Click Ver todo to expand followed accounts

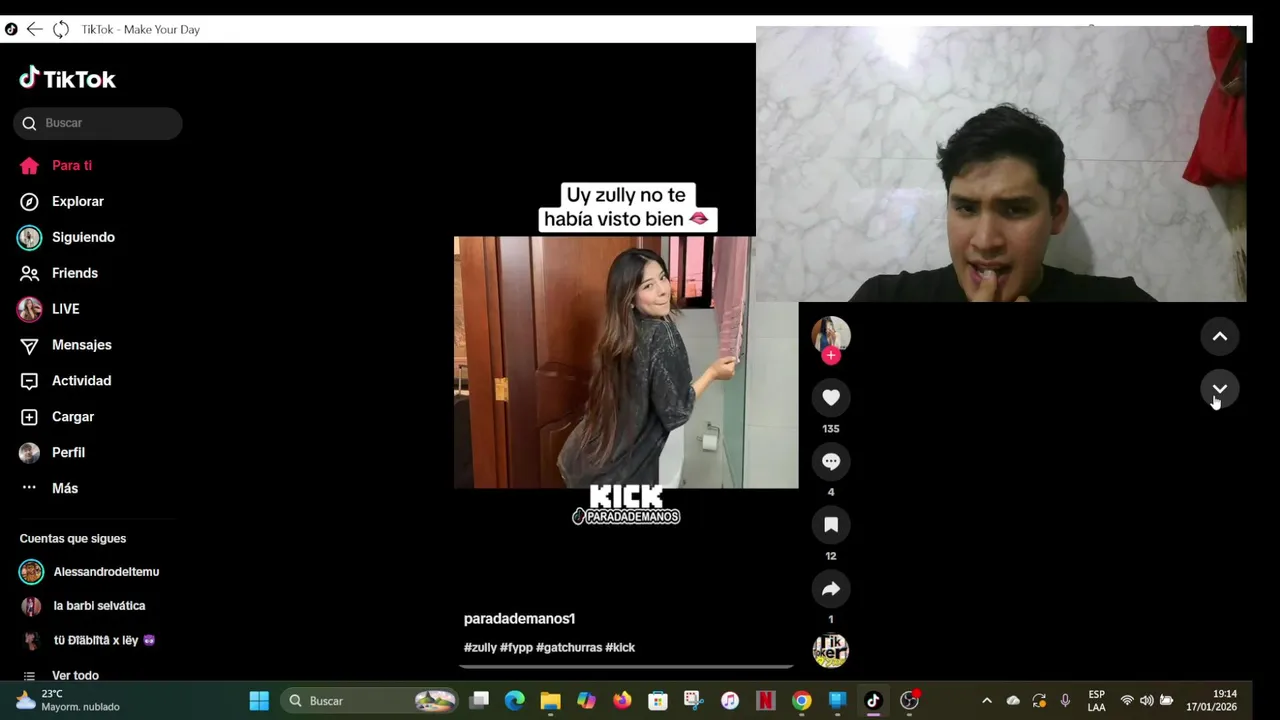pos(75,676)
